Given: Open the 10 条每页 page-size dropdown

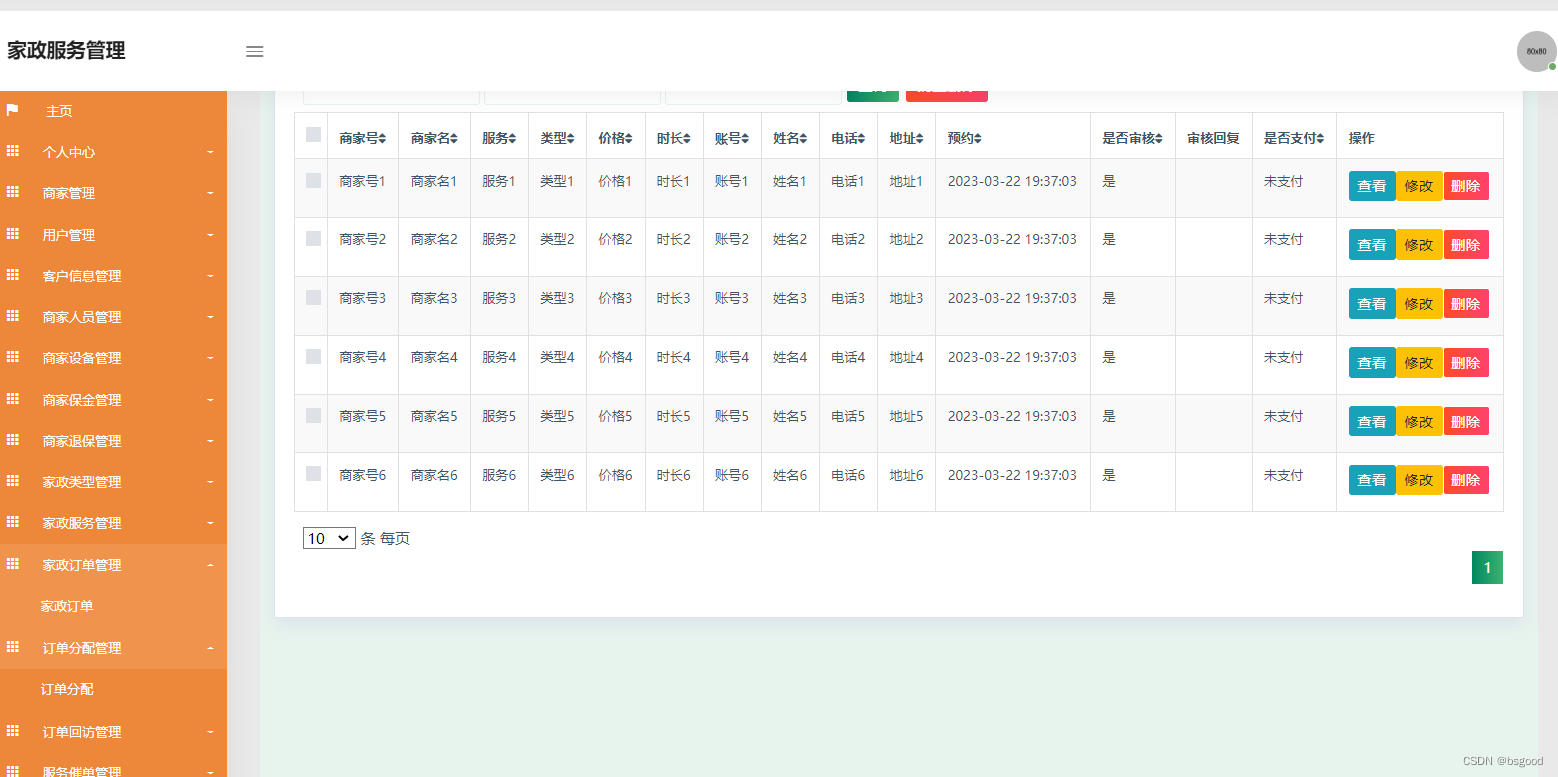Looking at the screenshot, I should point(329,538).
